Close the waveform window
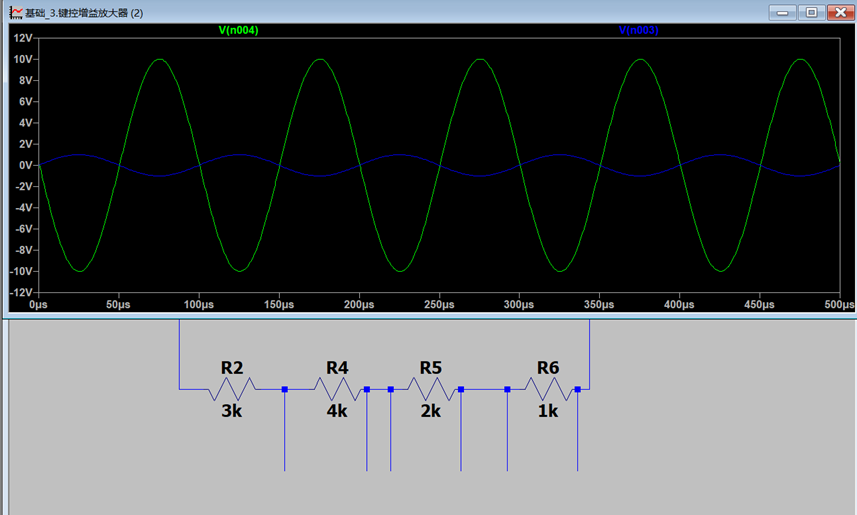The image size is (857, 515). pos(841,13)
